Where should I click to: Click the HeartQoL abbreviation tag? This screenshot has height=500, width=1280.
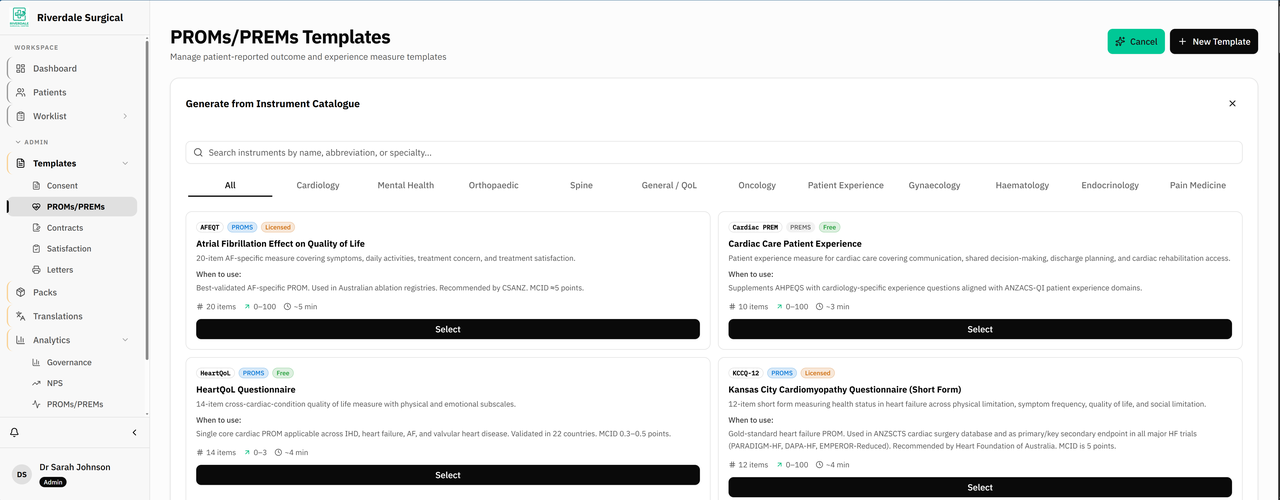point(215,373)
